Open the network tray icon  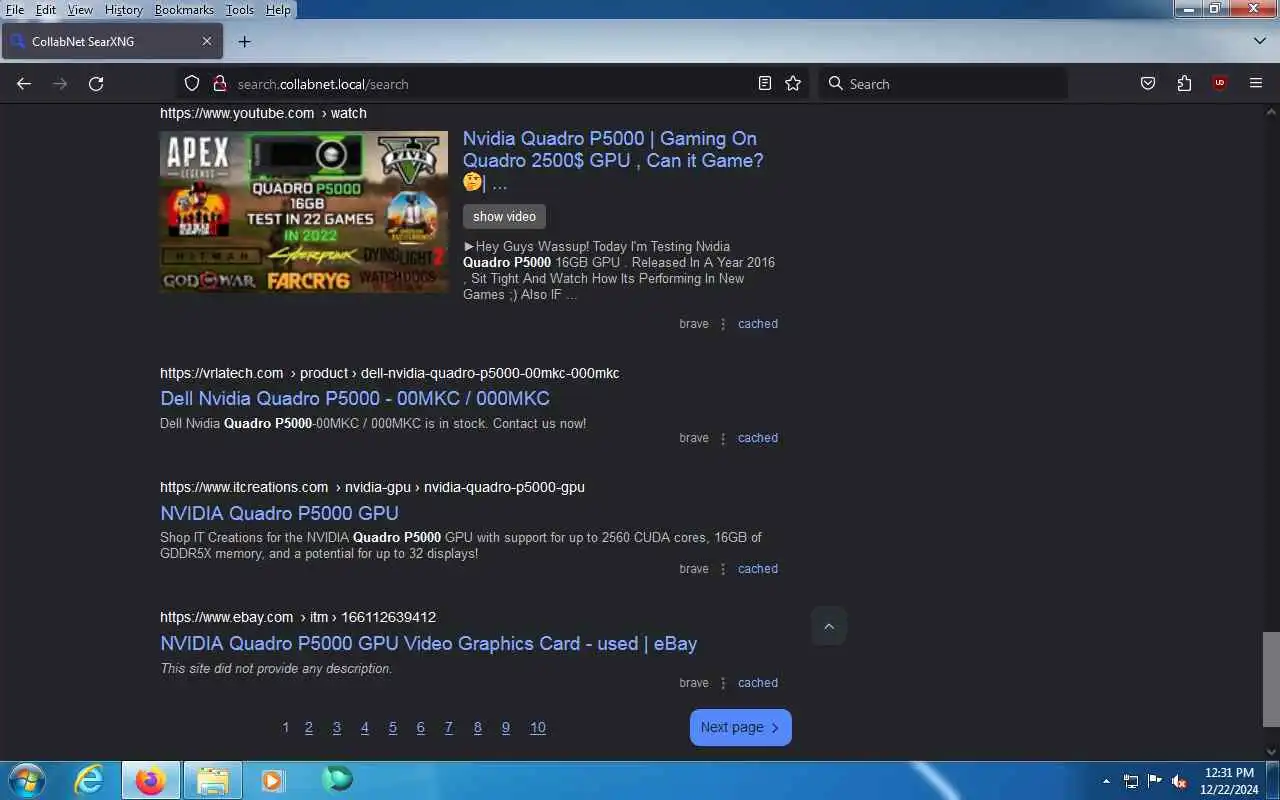(x=1131, y=781)
